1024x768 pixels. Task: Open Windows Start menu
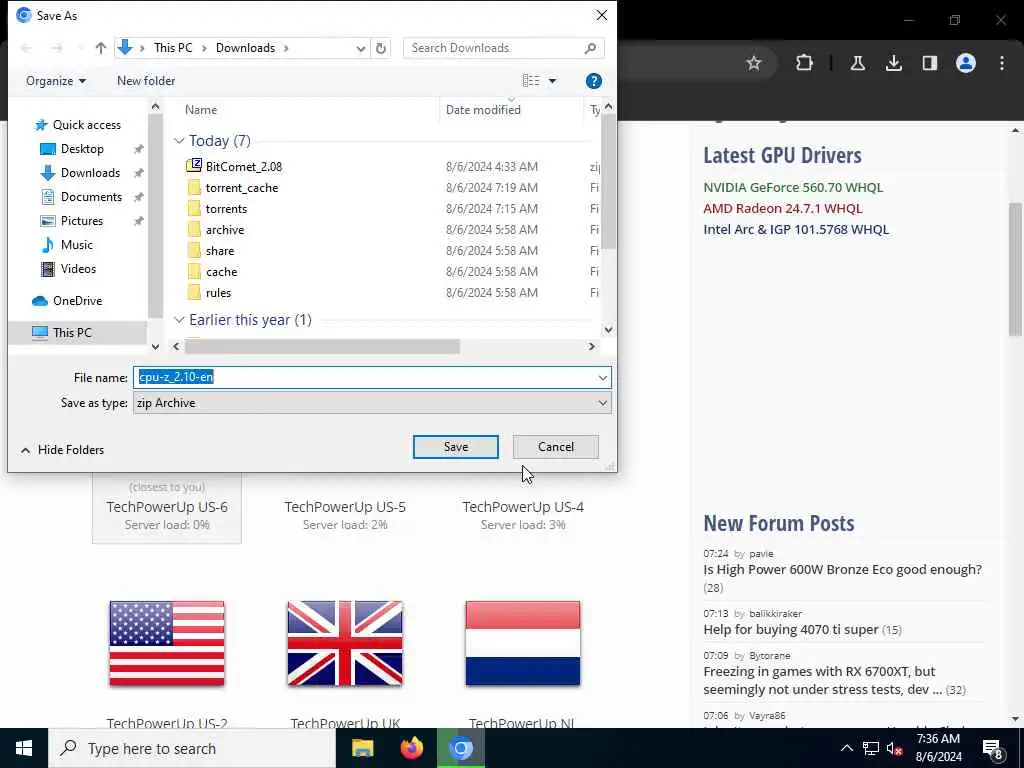point(24,748)
